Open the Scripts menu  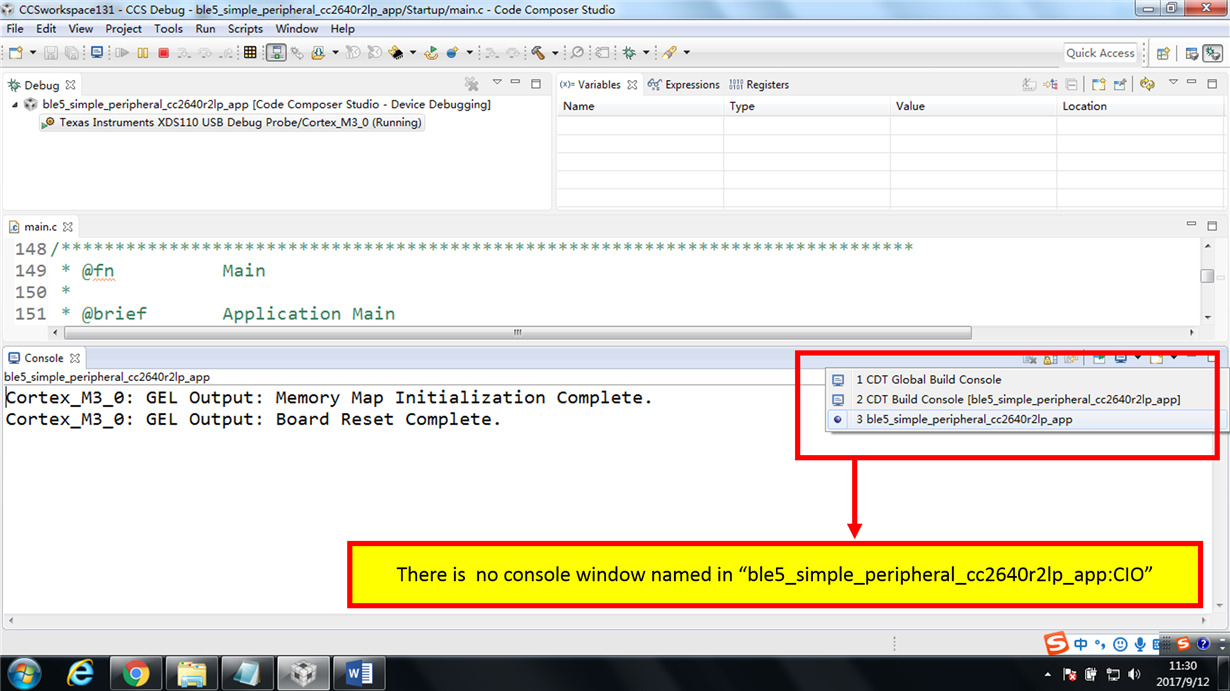click(245, 29)
